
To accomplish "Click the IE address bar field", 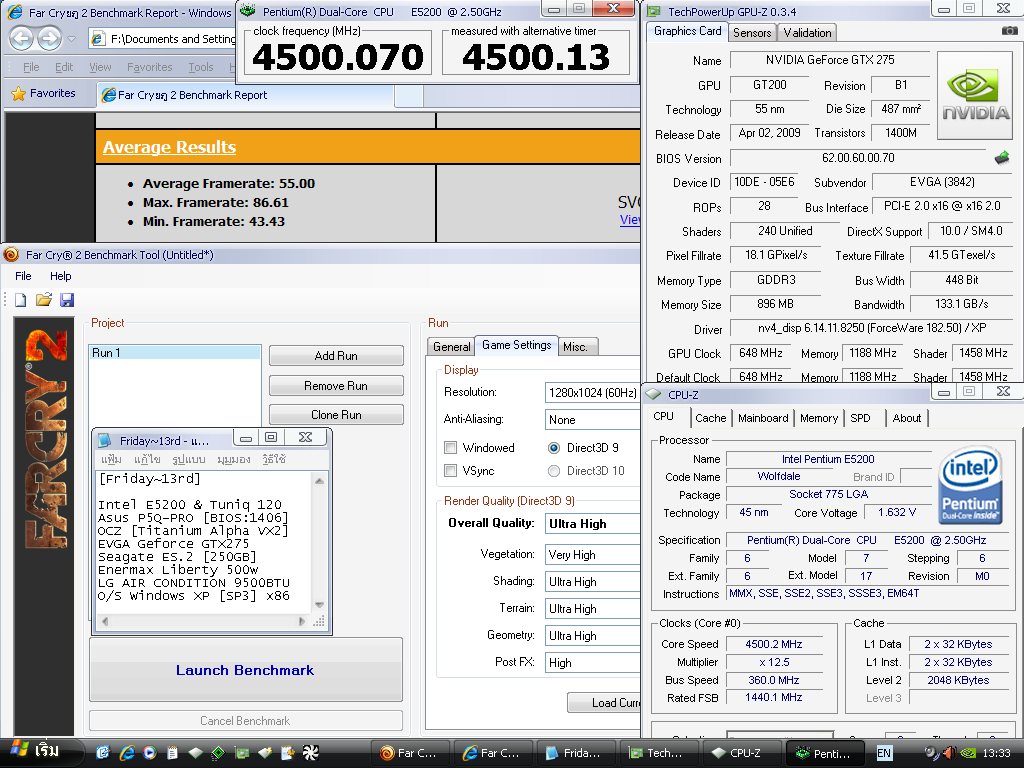I will coord(163,39).
